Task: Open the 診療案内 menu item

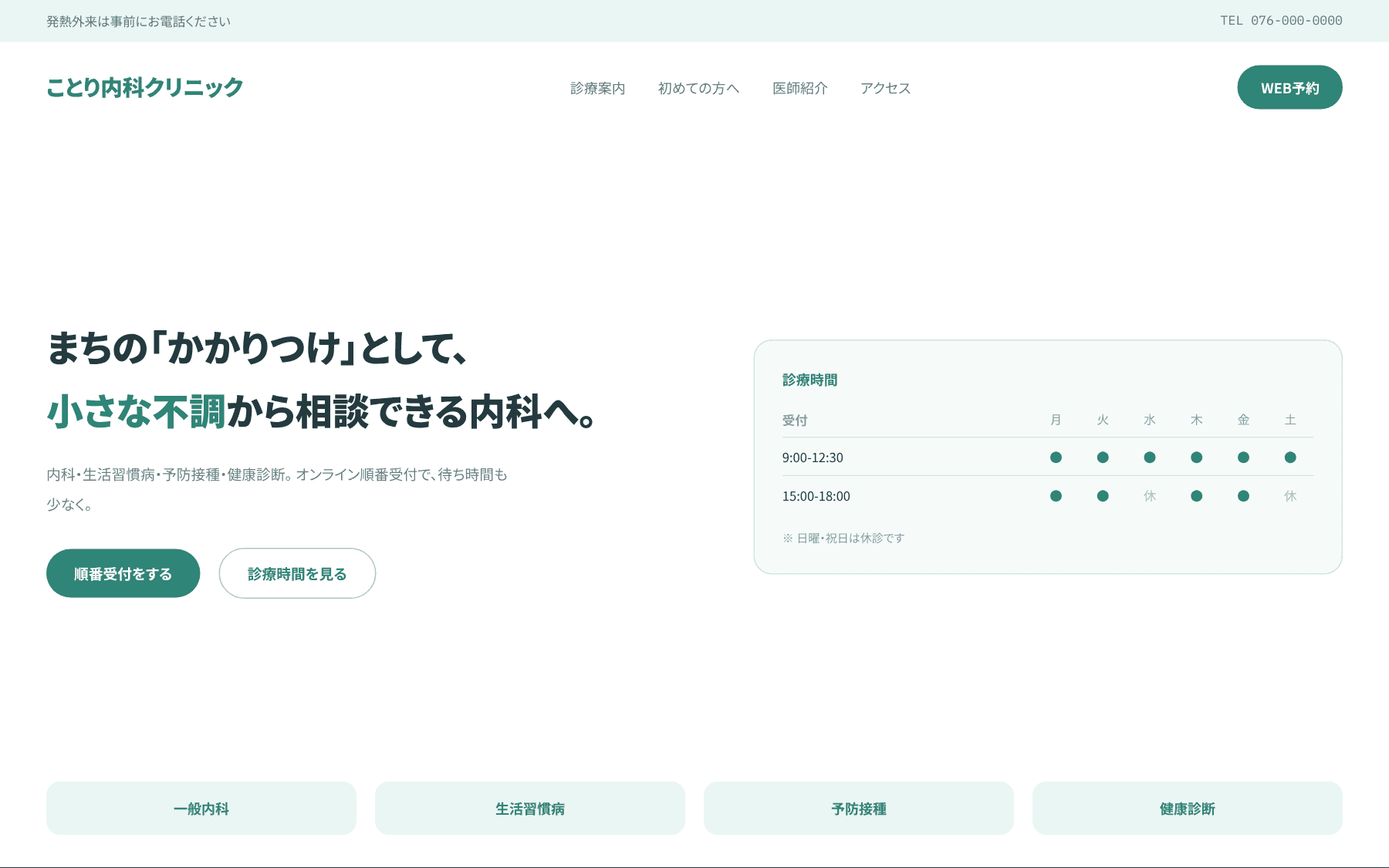Action: [597, 88]
